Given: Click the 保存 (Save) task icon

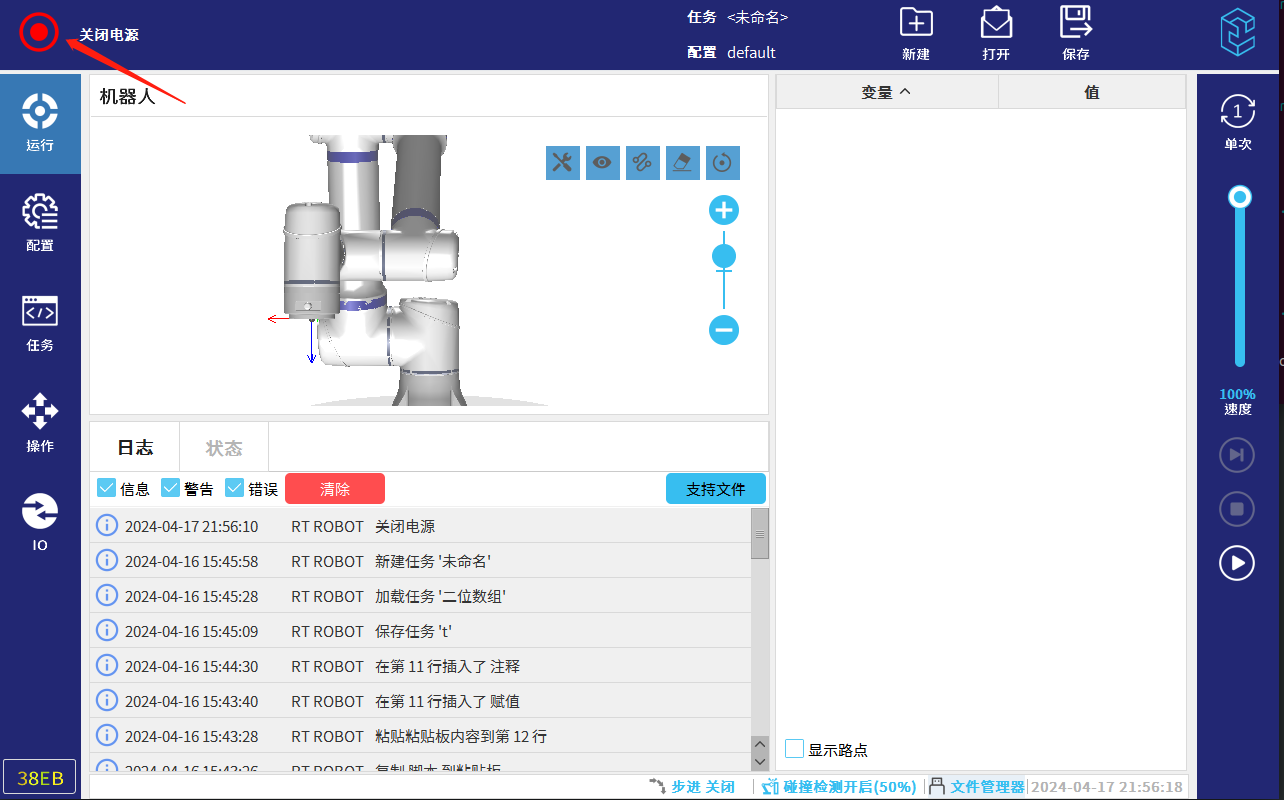Looking at the screenshot, I should pyautogui.click(x=1075, y=32).
